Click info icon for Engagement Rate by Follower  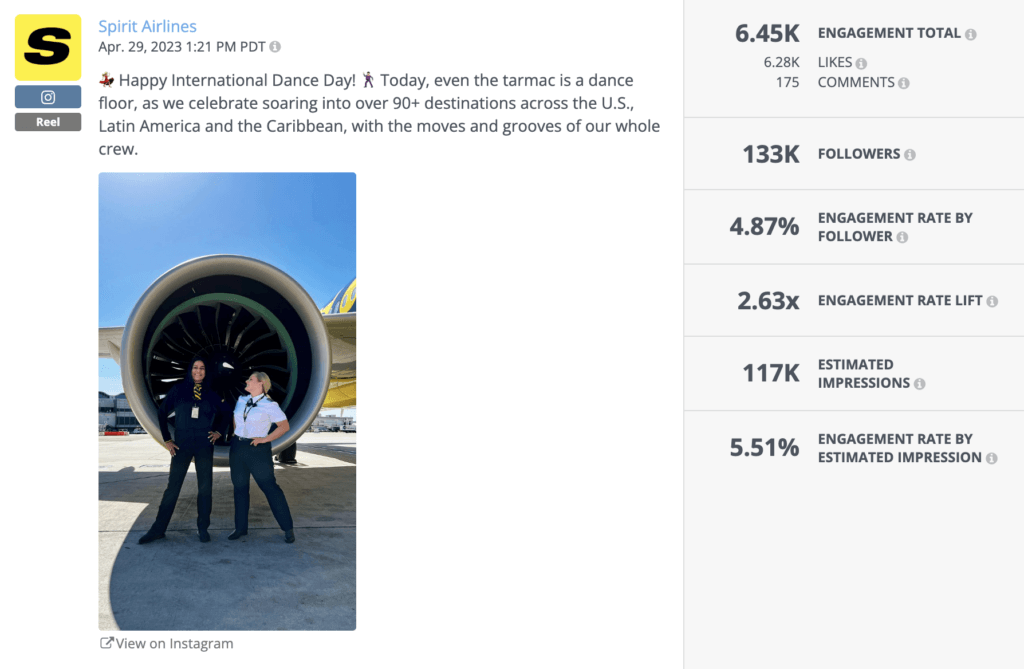pyautogui.click(x=905, y=236)
